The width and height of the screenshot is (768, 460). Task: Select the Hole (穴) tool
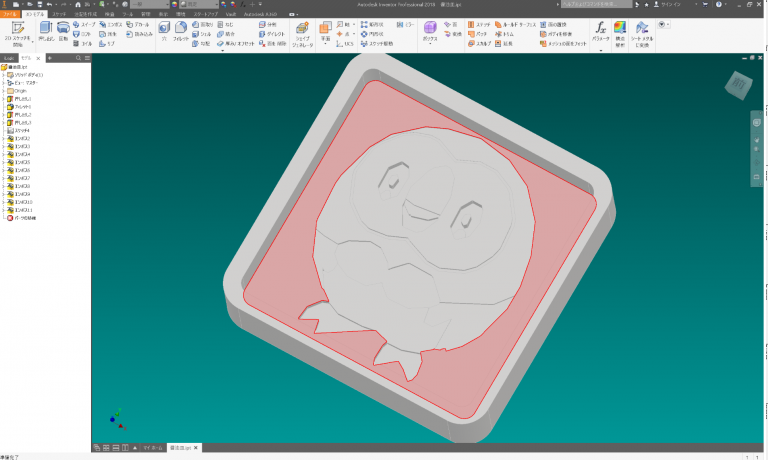click(x=164, y=31)
